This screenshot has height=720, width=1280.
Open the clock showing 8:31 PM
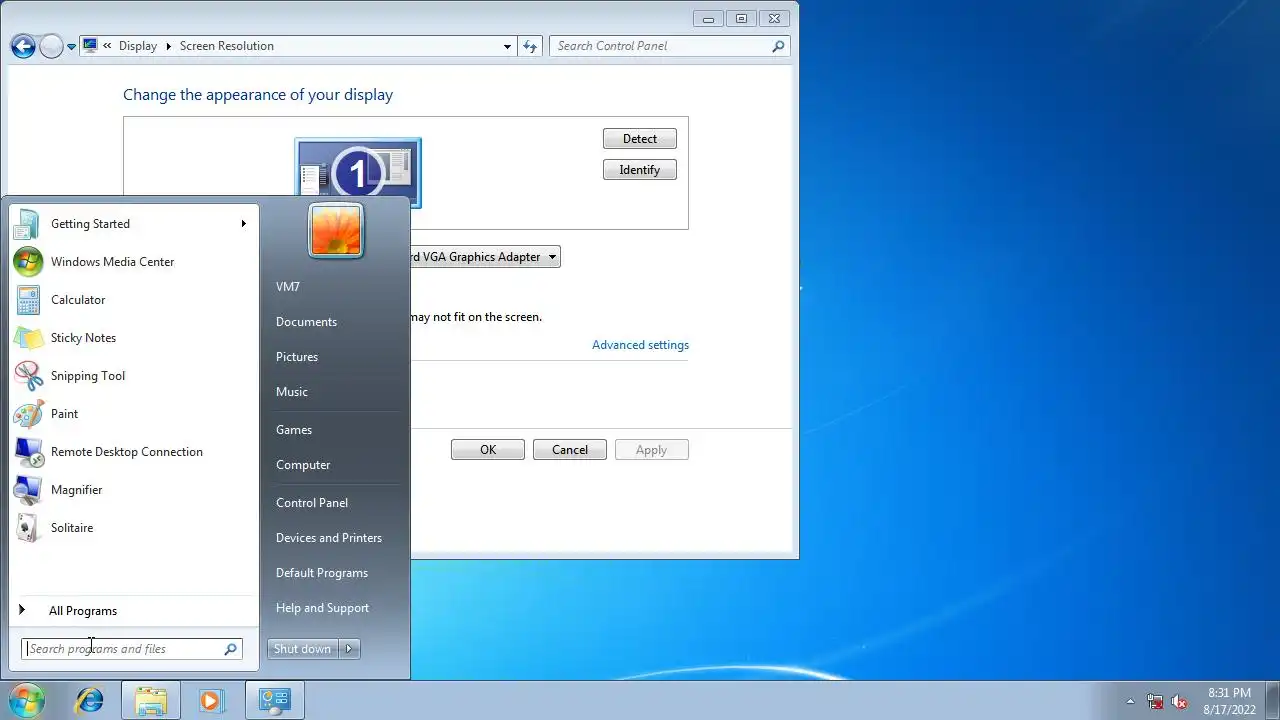tap(1229, 701)
